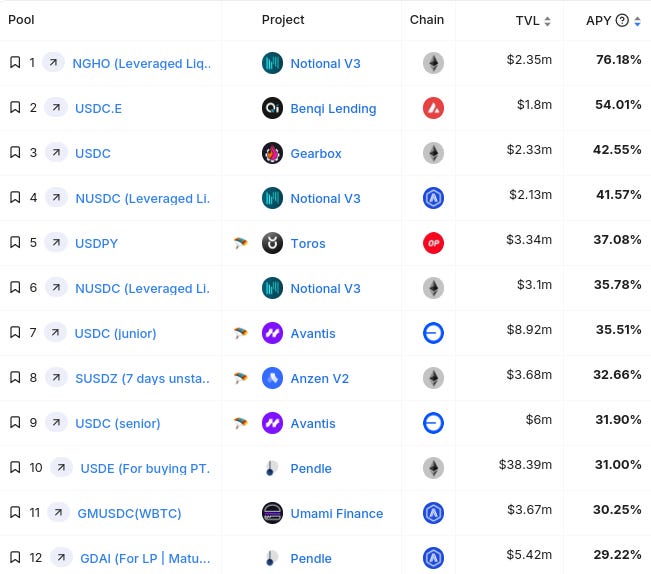Screen dimensions: 651x574
Task: Select the 29.22% APY value
Action: [x=617, y=554]
